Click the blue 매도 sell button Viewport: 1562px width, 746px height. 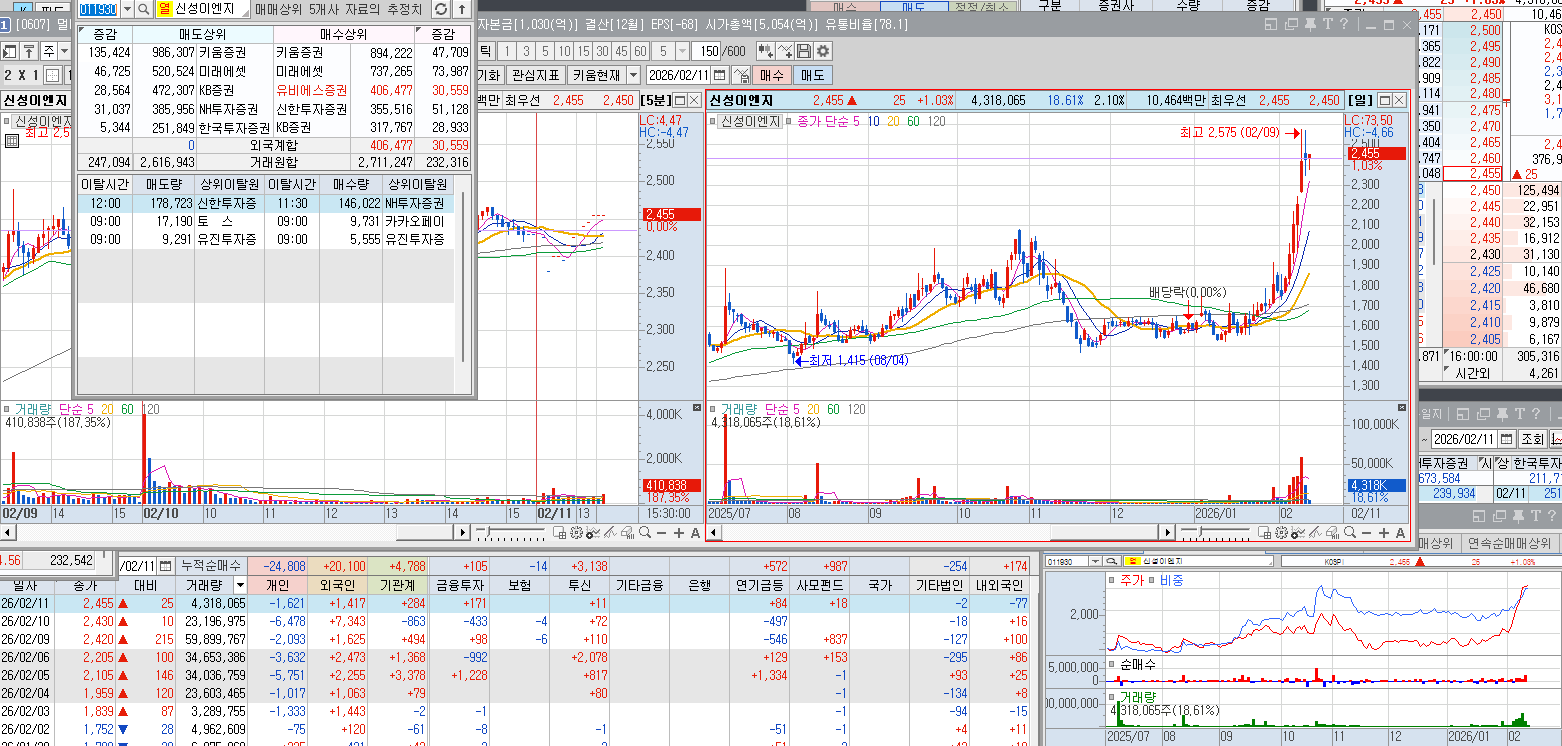[x=812, y=75]
